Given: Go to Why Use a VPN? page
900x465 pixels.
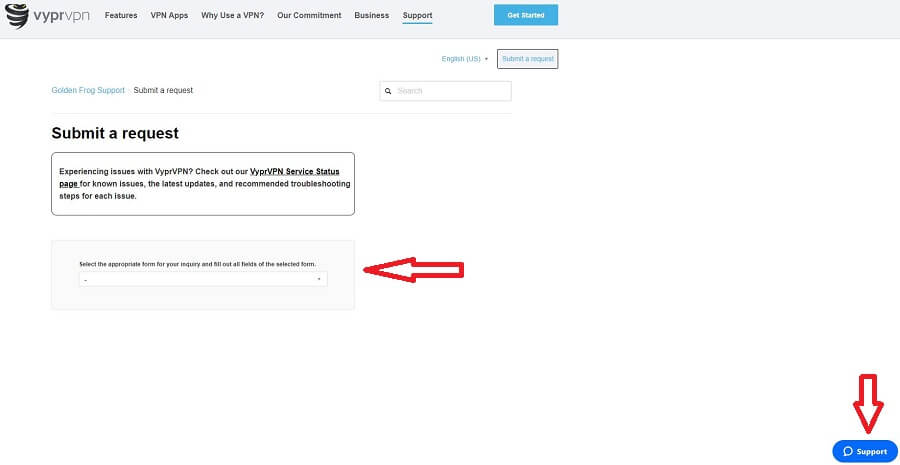Looking at the screenshot, I should point(232,16).
